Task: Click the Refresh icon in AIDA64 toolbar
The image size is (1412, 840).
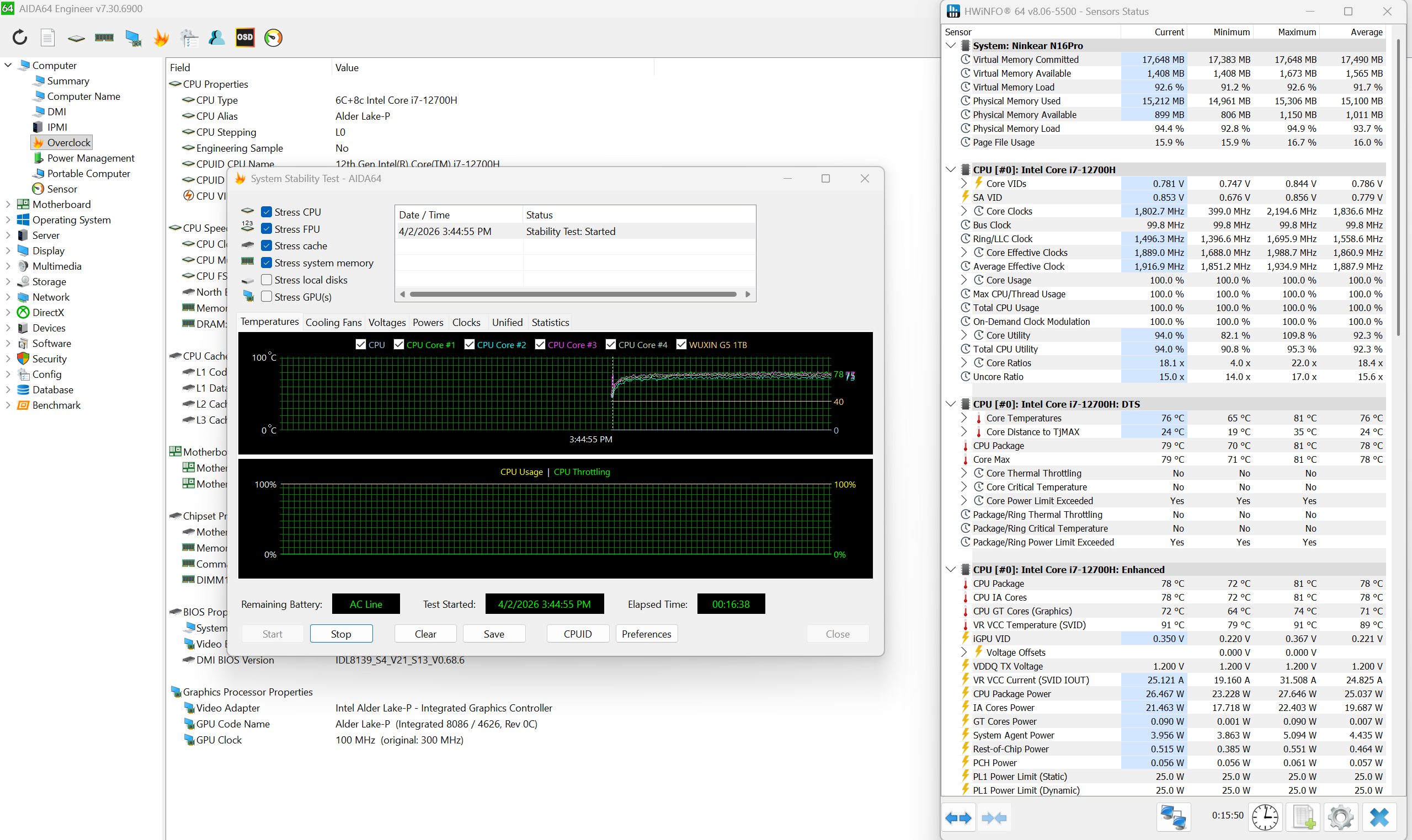Action: (20, 38)
